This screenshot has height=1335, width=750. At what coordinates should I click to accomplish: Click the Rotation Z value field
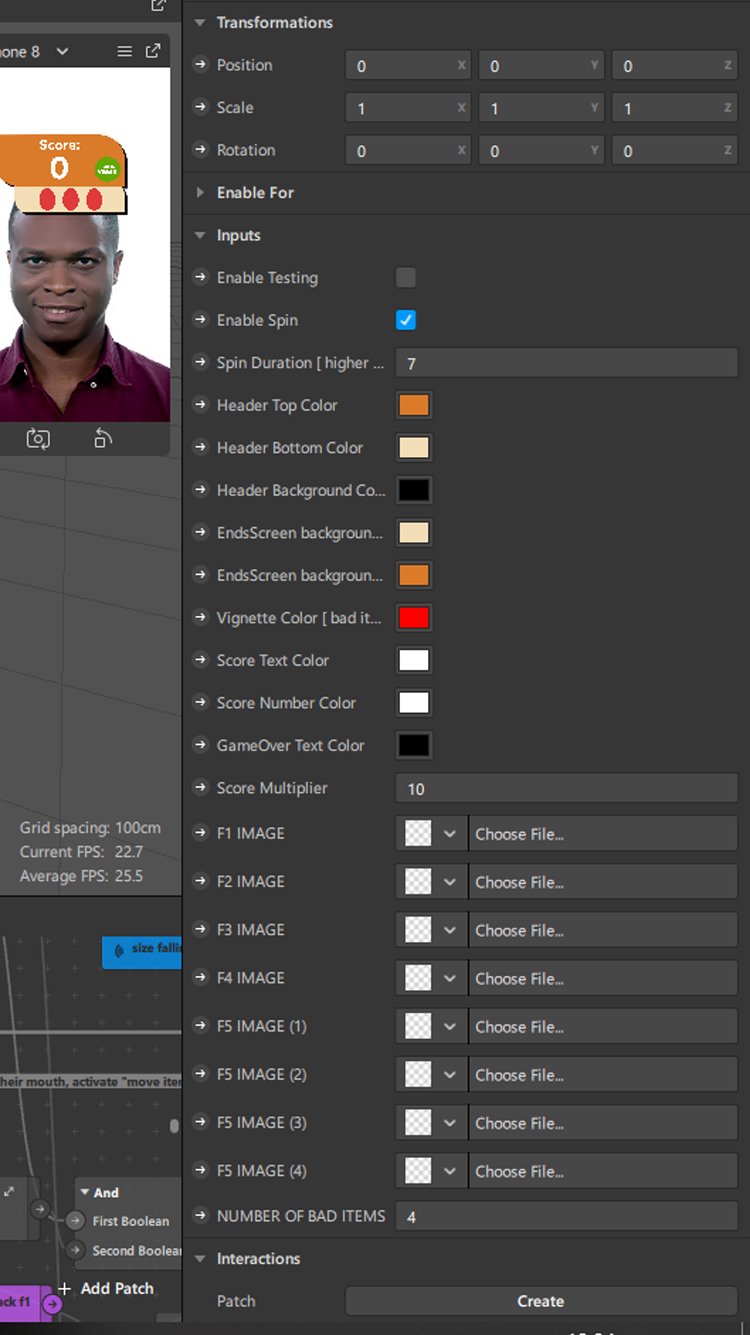(x=675, y=150)
